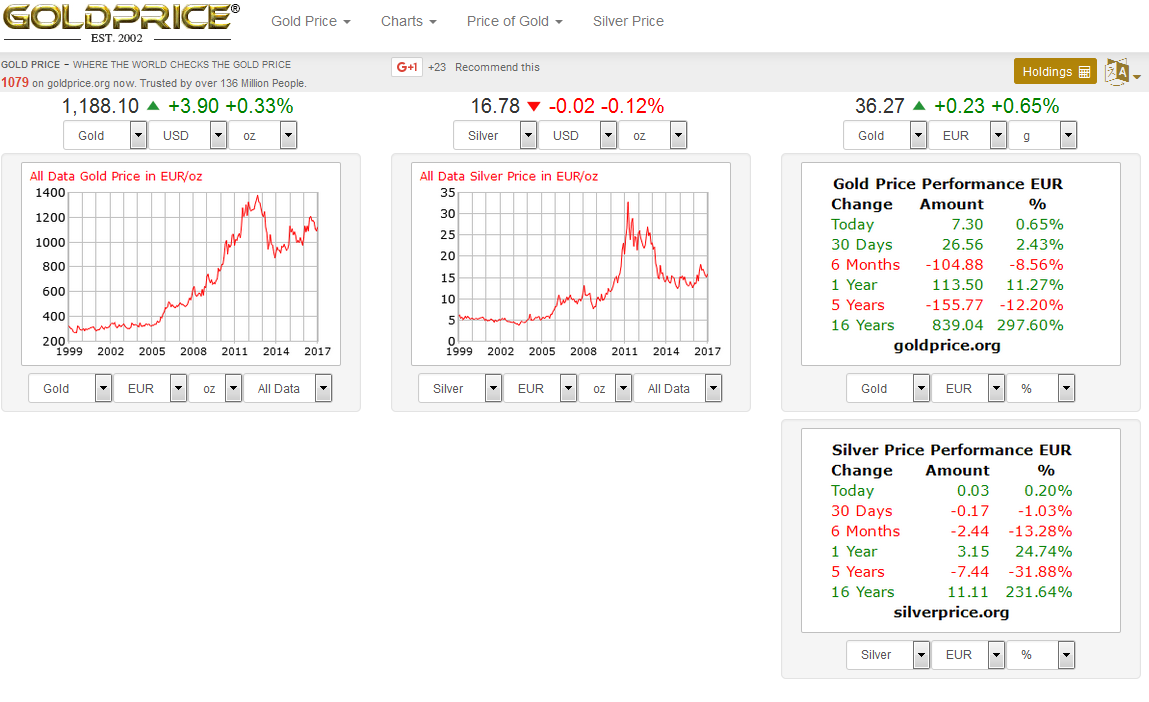The width and height of the screenshot is (1149, 702).
Task: Open the Charts menu
Action: [x=409, y=21]
